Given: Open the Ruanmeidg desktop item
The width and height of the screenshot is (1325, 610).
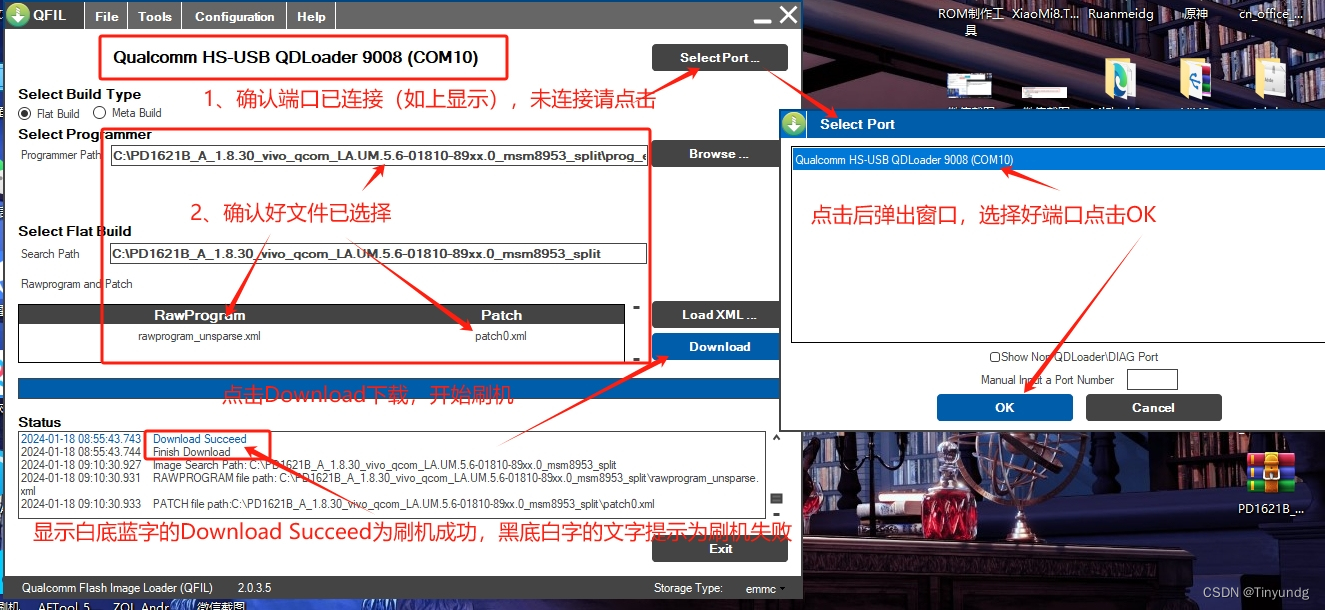Looking at the screenshot, I should 1120,14.
